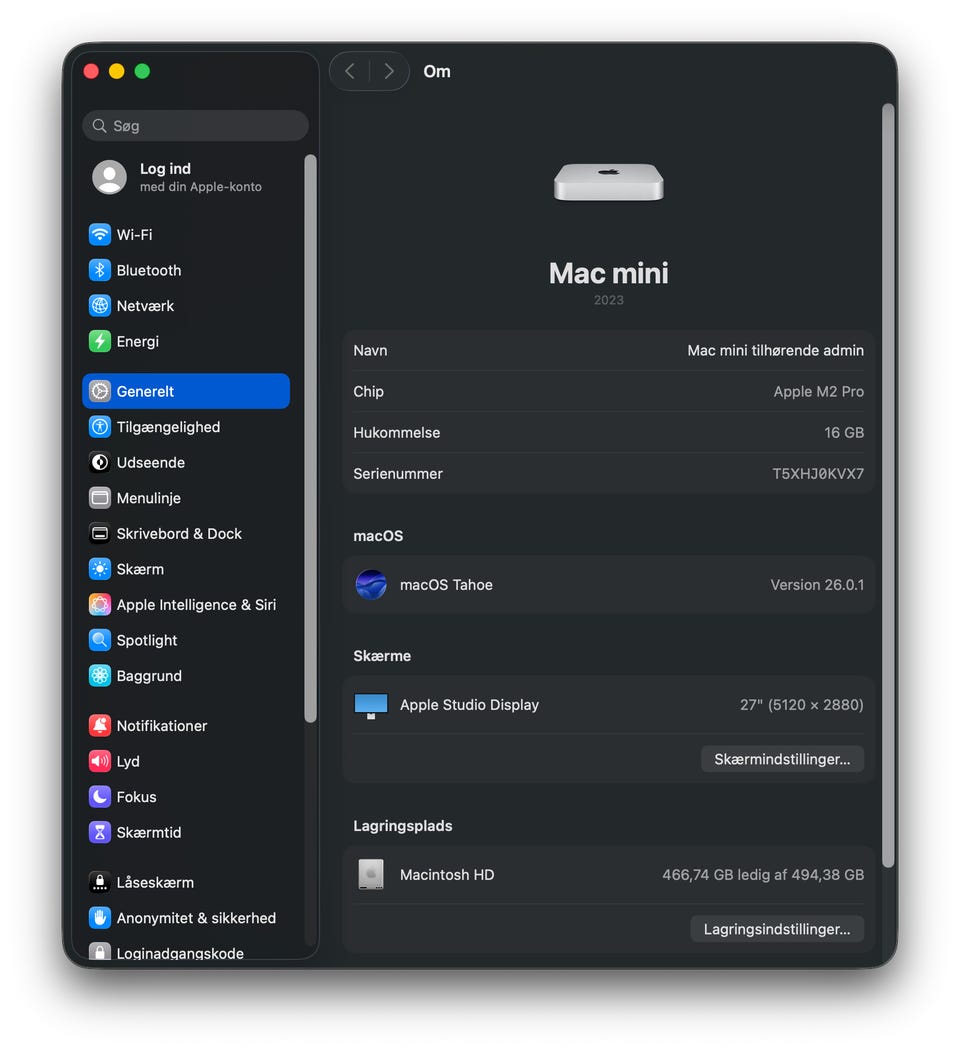Go forward with the right chevron
Viewport: 960px width, 1051px height.
tap(389, 71)
